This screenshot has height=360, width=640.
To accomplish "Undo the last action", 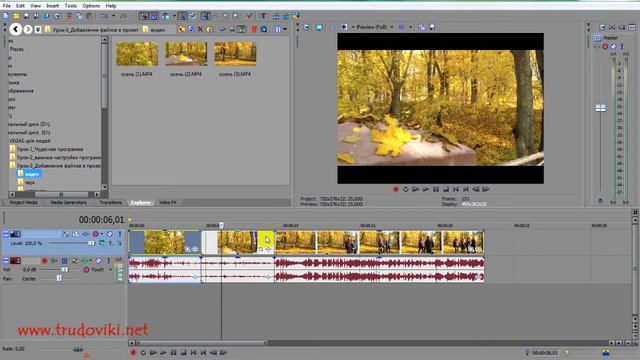I will pyautogui.click(x=104, y=16).
